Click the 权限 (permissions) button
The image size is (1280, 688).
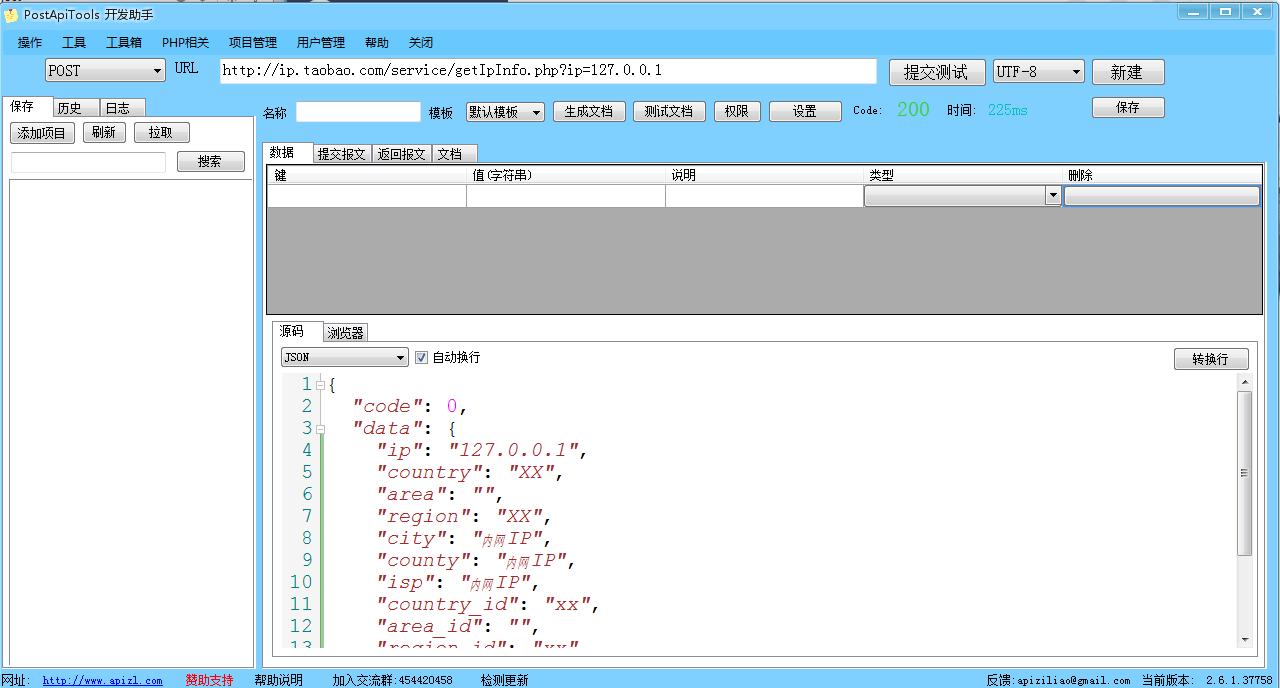737,111
